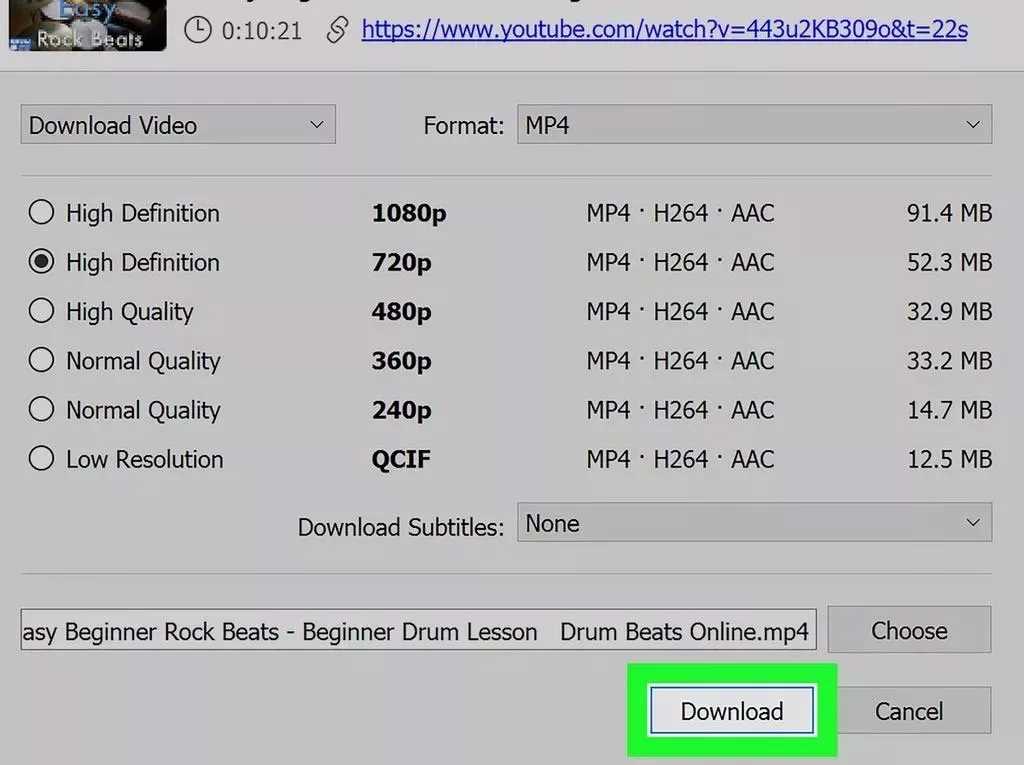Open the Download Subtitles dropdown
The width and height of the screenshot is (1024, 765).
tap(753, 522)
